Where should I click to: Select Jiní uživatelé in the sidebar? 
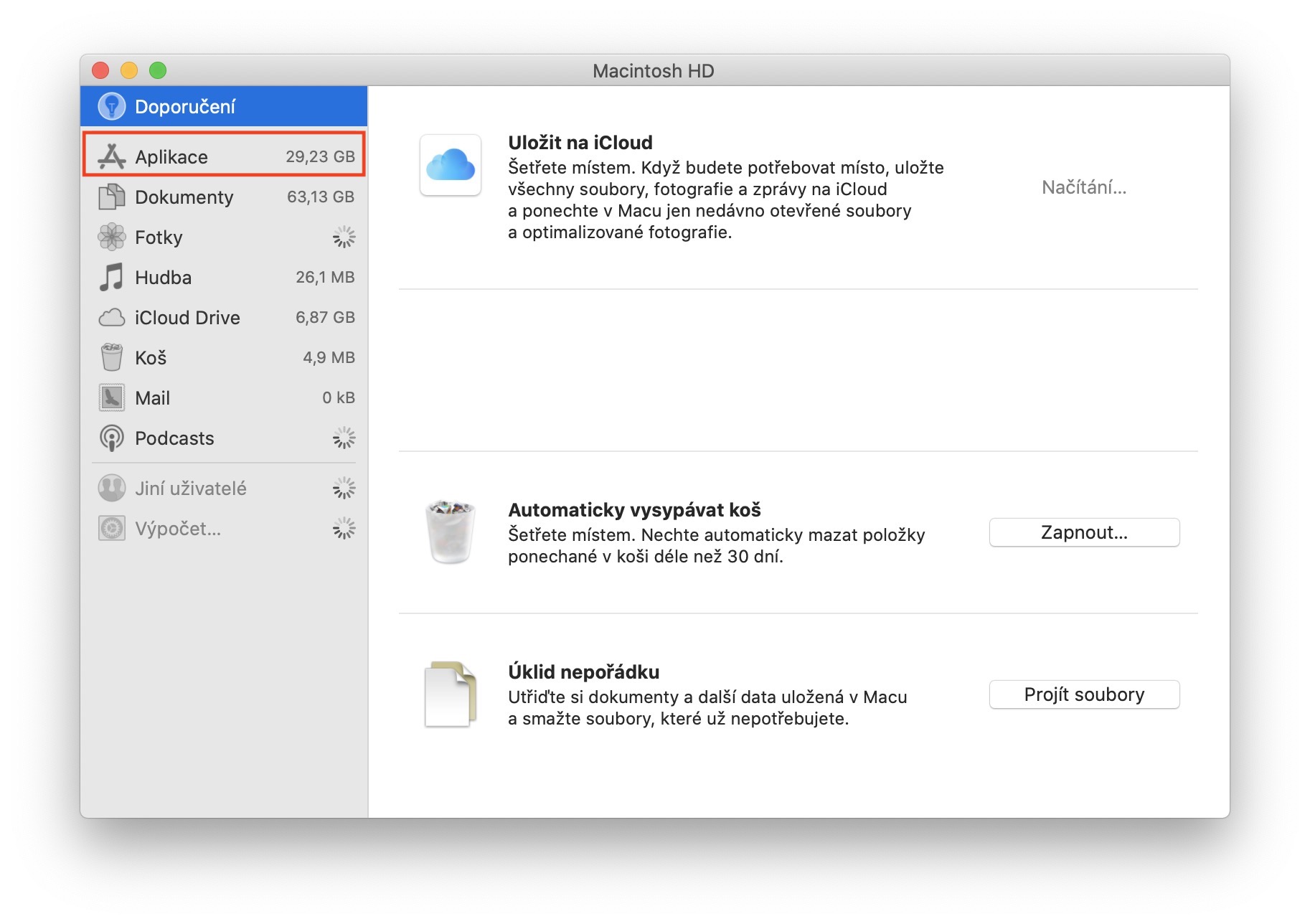click(190, 488)
